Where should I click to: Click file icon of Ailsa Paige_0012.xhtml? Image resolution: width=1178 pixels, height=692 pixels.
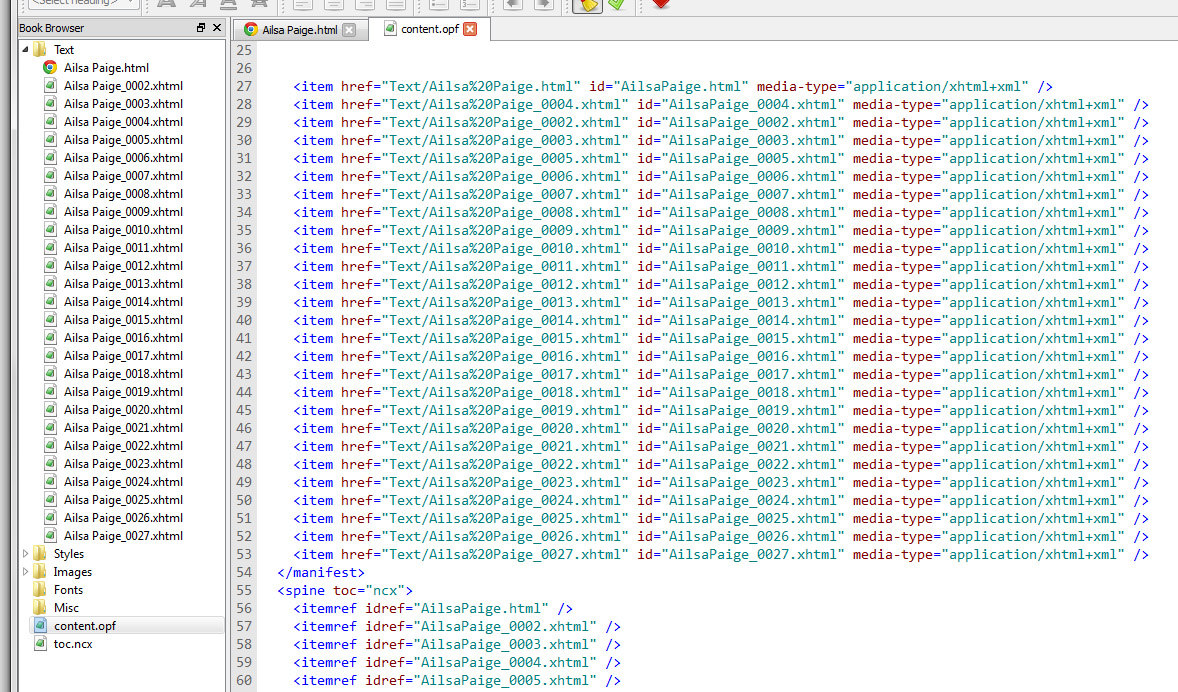point(50,266)
